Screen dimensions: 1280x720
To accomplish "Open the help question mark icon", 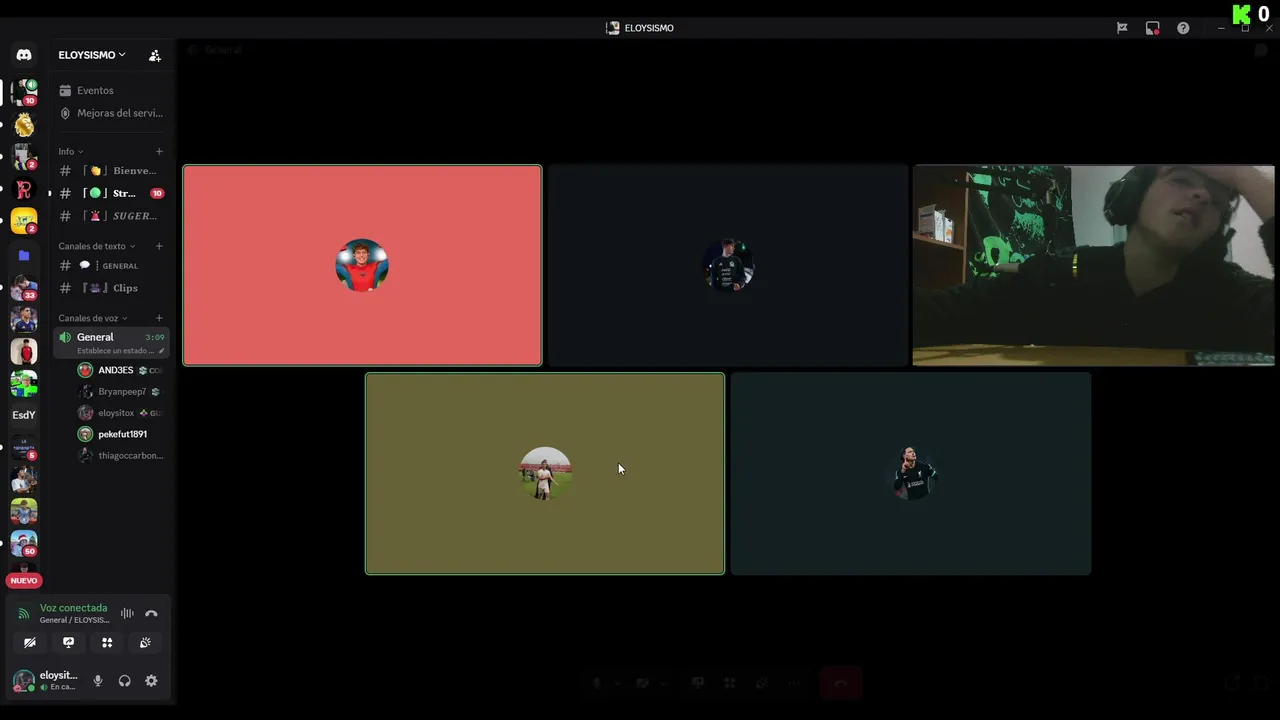I will click(1183, 28).
